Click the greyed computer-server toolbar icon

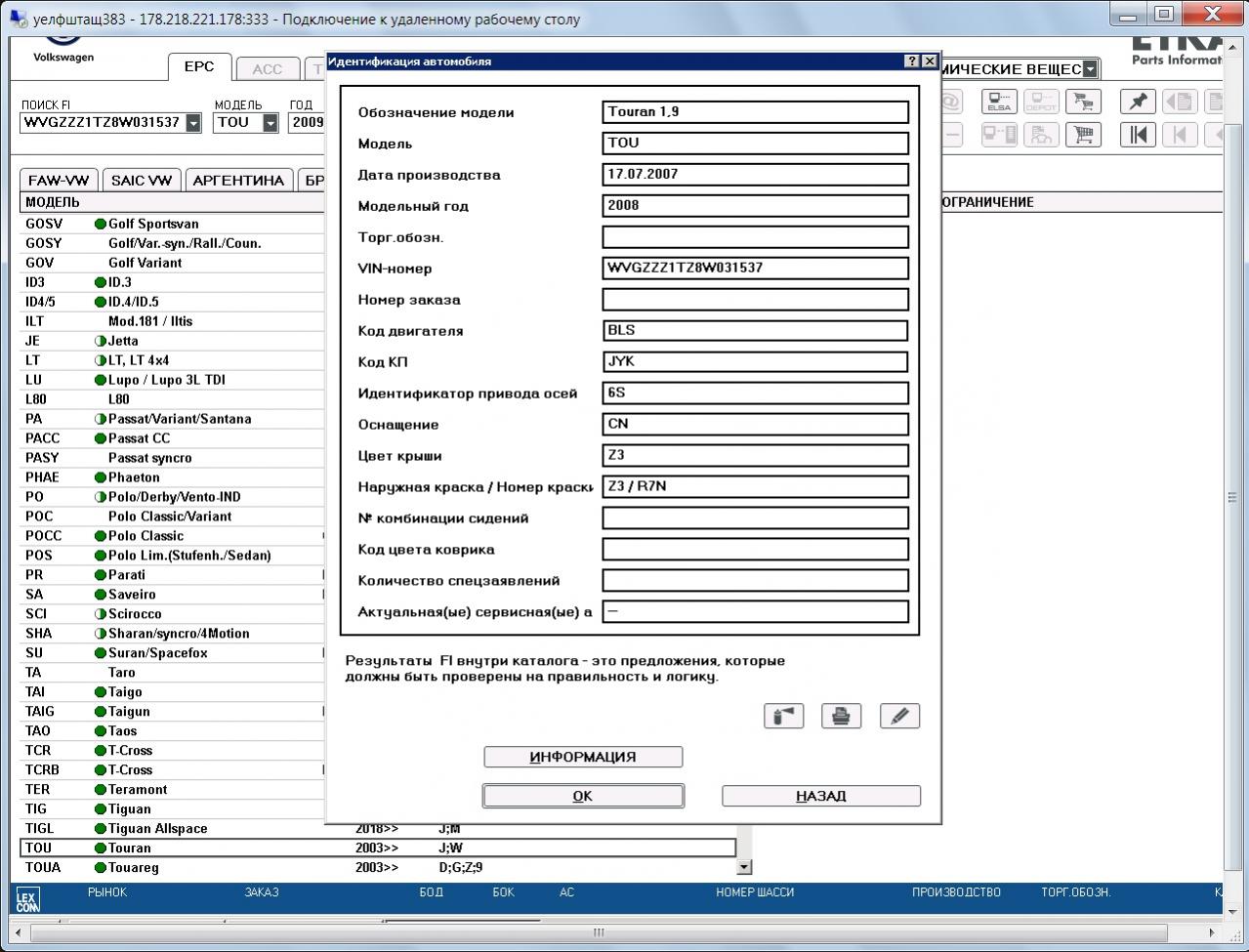coord(999,135)
